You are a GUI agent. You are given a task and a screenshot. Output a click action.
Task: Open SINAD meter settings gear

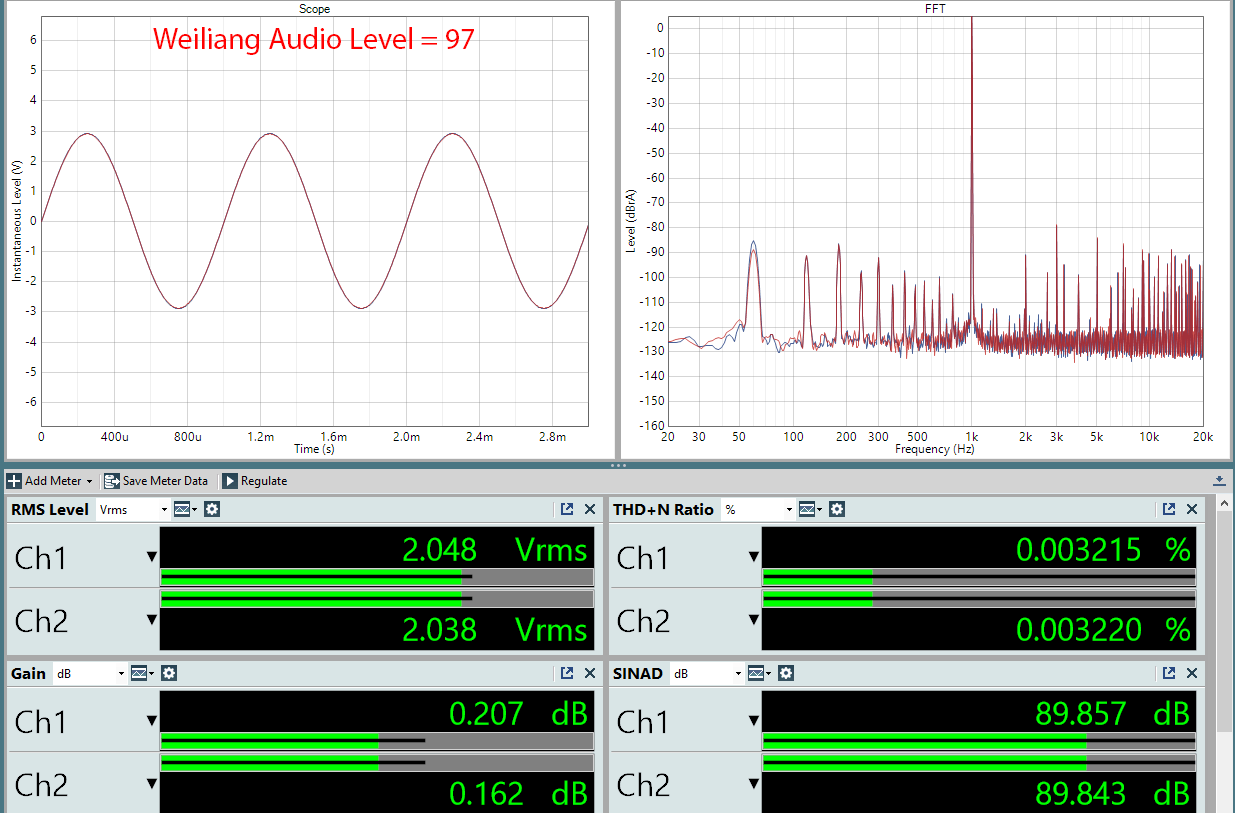[786, 673]
